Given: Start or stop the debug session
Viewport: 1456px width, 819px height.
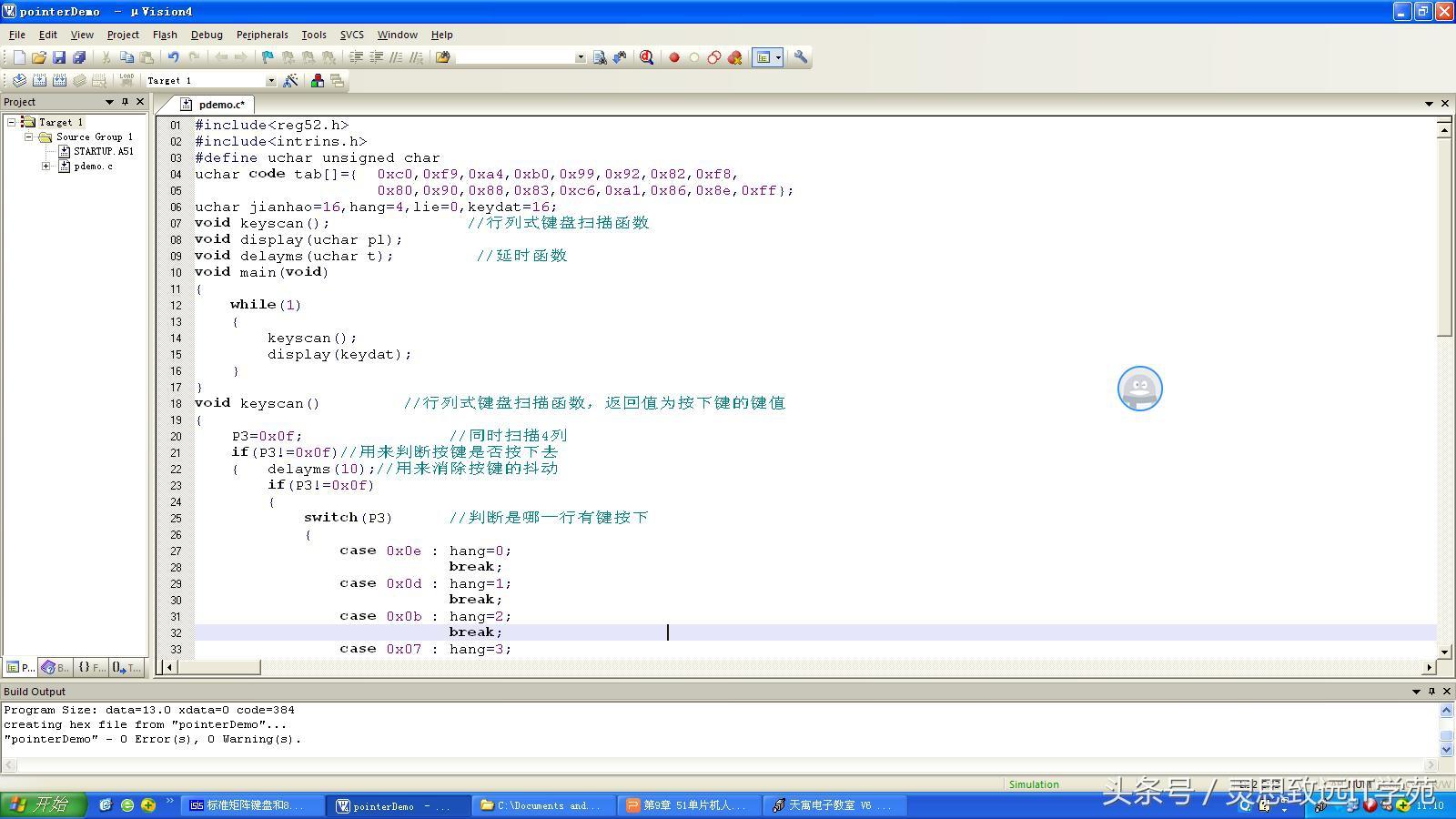Looking at the screenshot, I should (x=647, y=57).
